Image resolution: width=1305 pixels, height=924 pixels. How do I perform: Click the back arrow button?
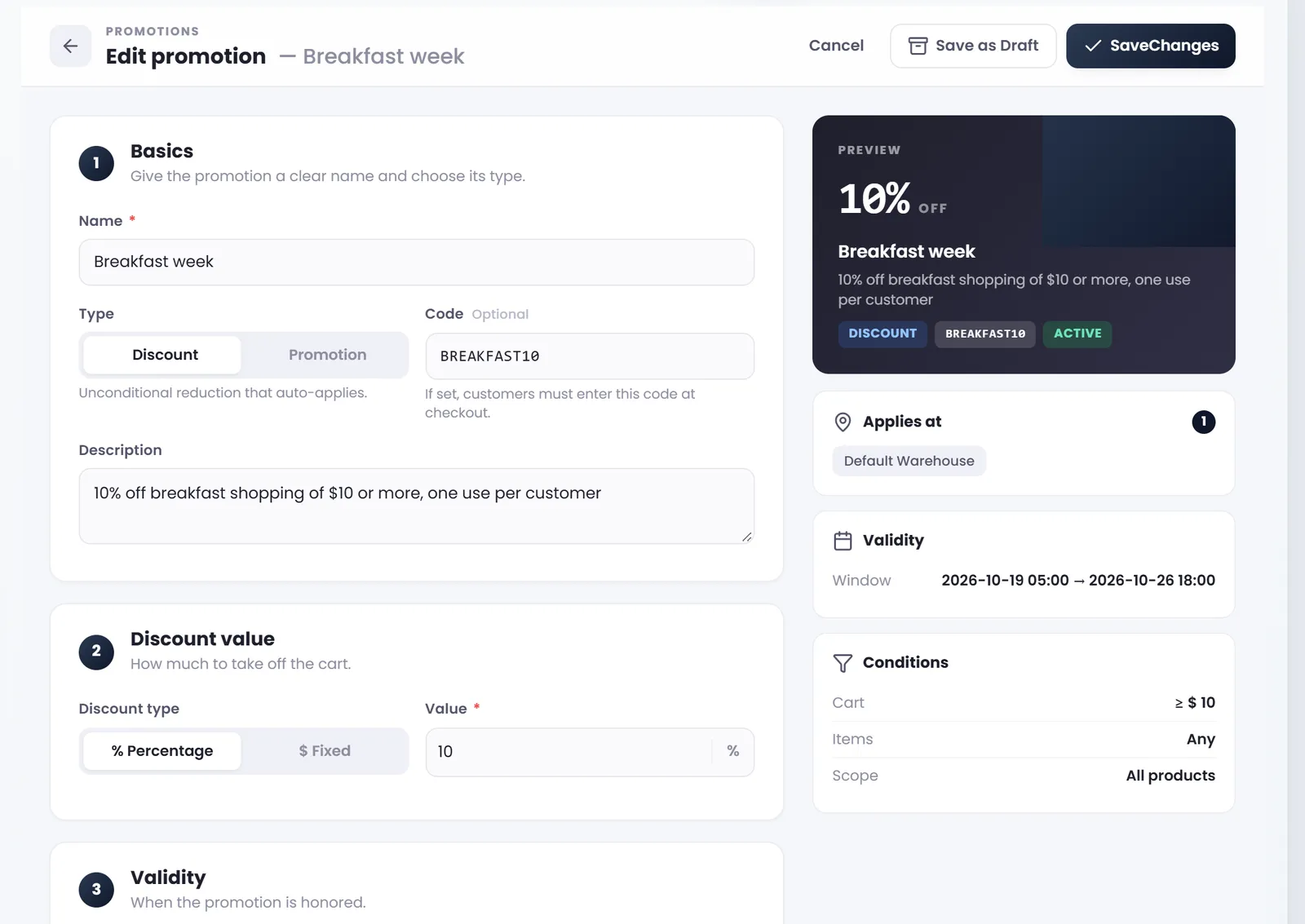pyautogui.click(x=70, y=46)
